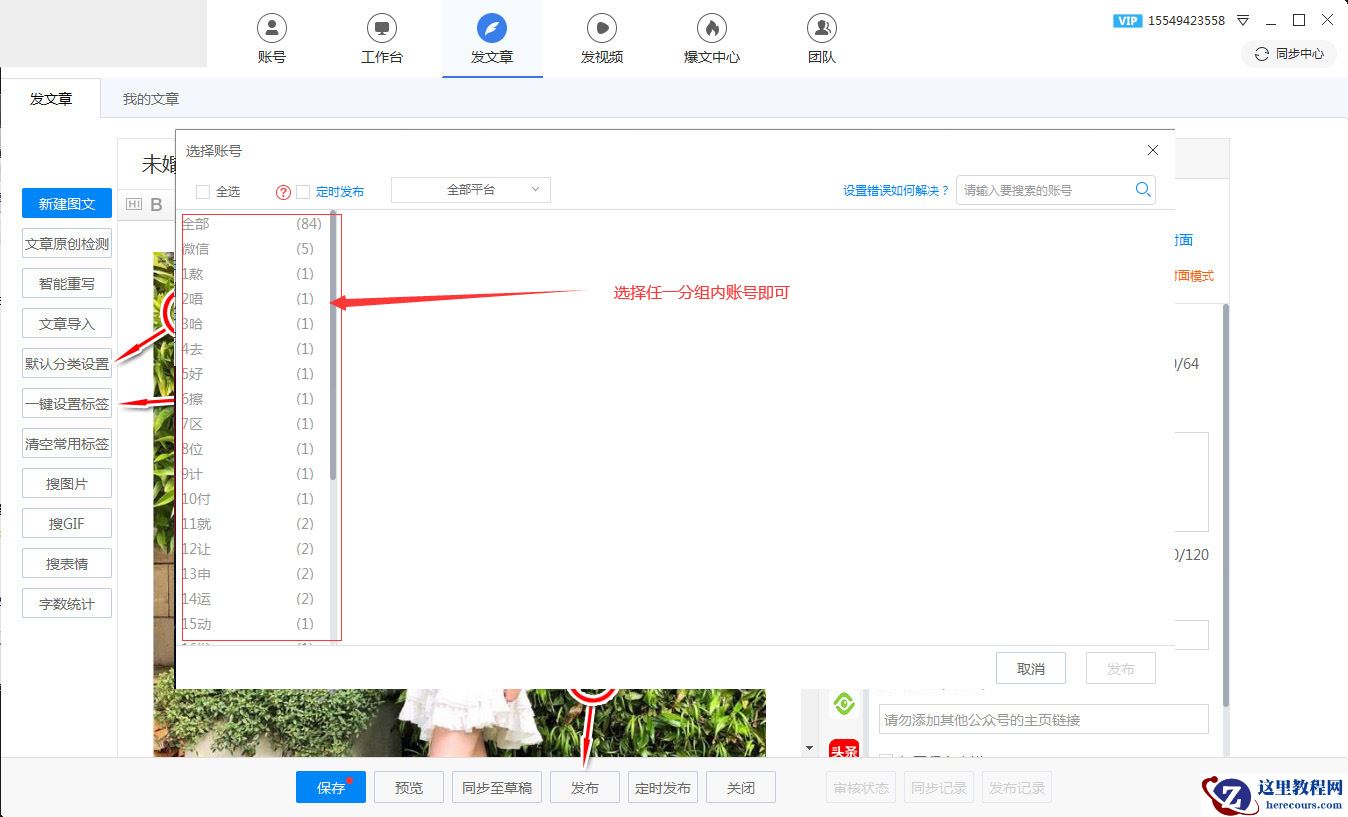Select the 15动 account group
The height and width of the screenshot is (817, 1348).
(254, 624)
